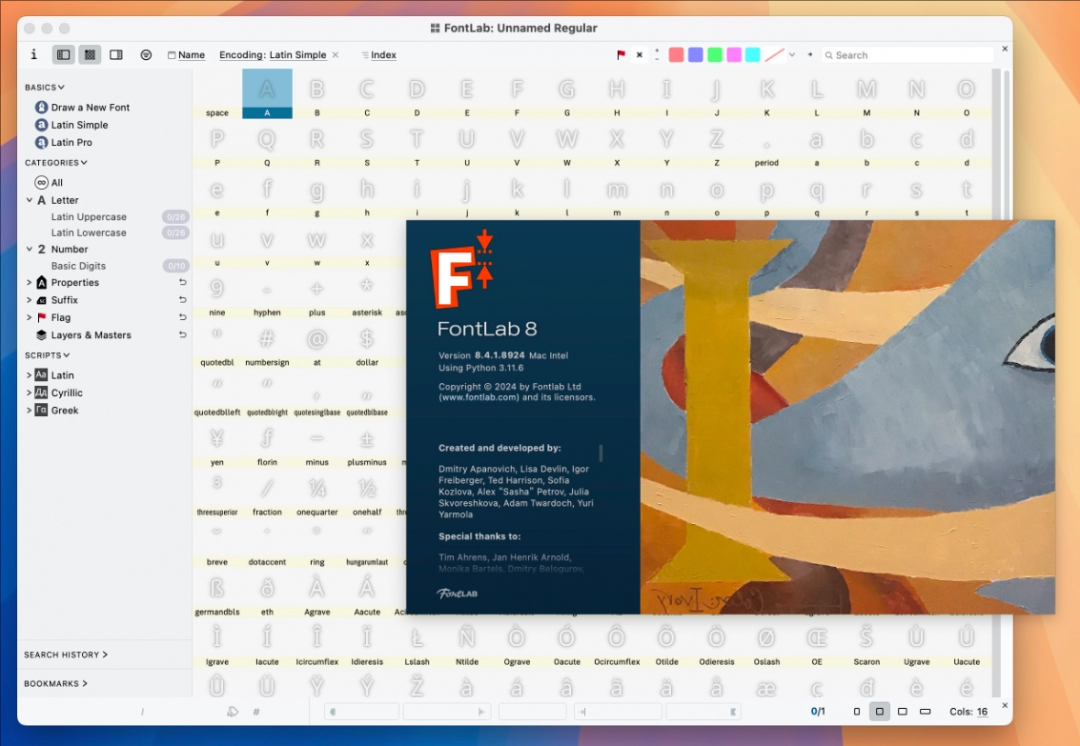The width and height of the screenshot is (1080, 746).
Task: Click reset arrow beside Properties
Action: coord(183,282)
